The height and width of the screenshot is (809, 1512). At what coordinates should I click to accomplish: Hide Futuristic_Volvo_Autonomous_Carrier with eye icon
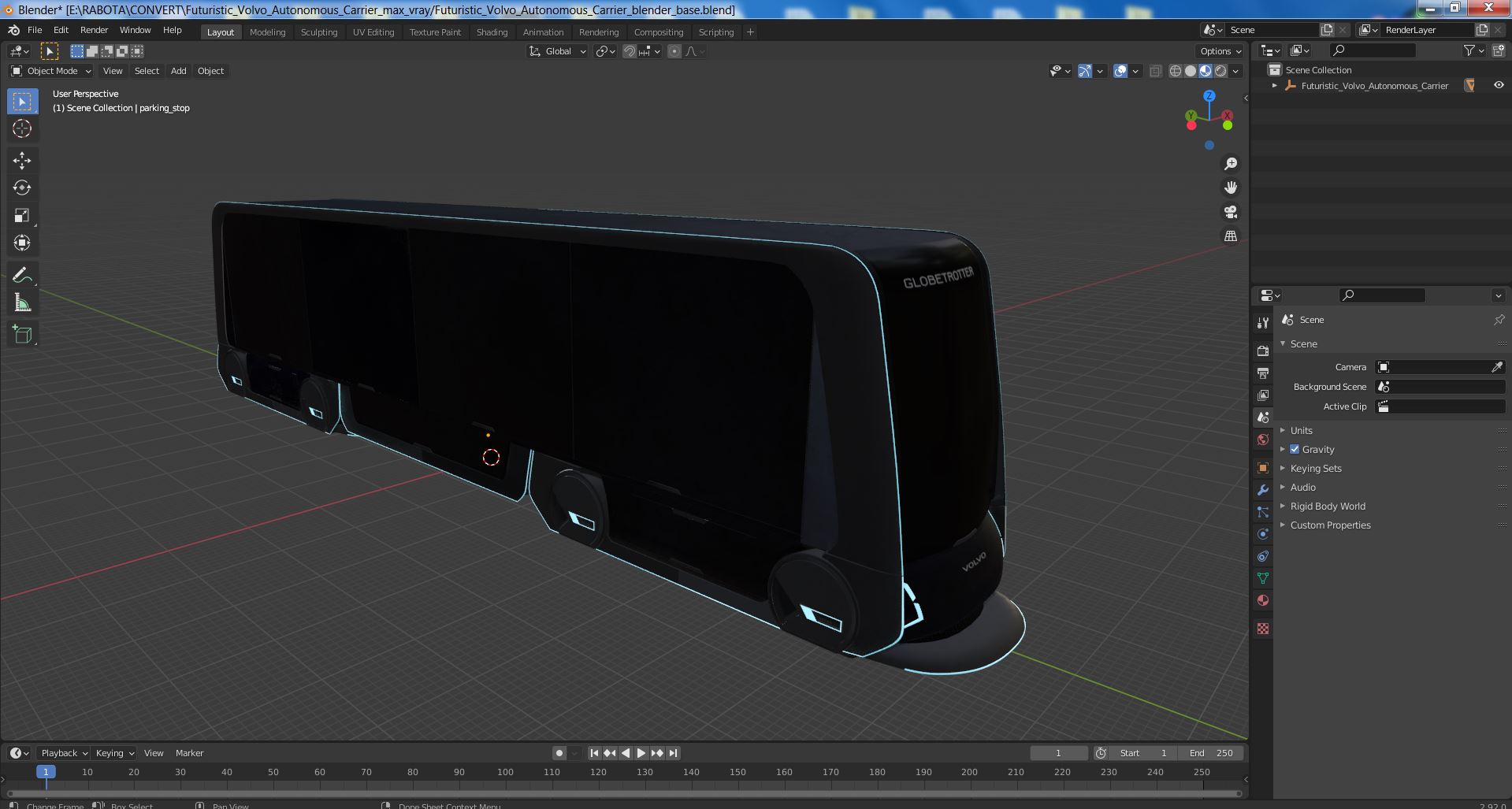click(x=1499, y=85)
